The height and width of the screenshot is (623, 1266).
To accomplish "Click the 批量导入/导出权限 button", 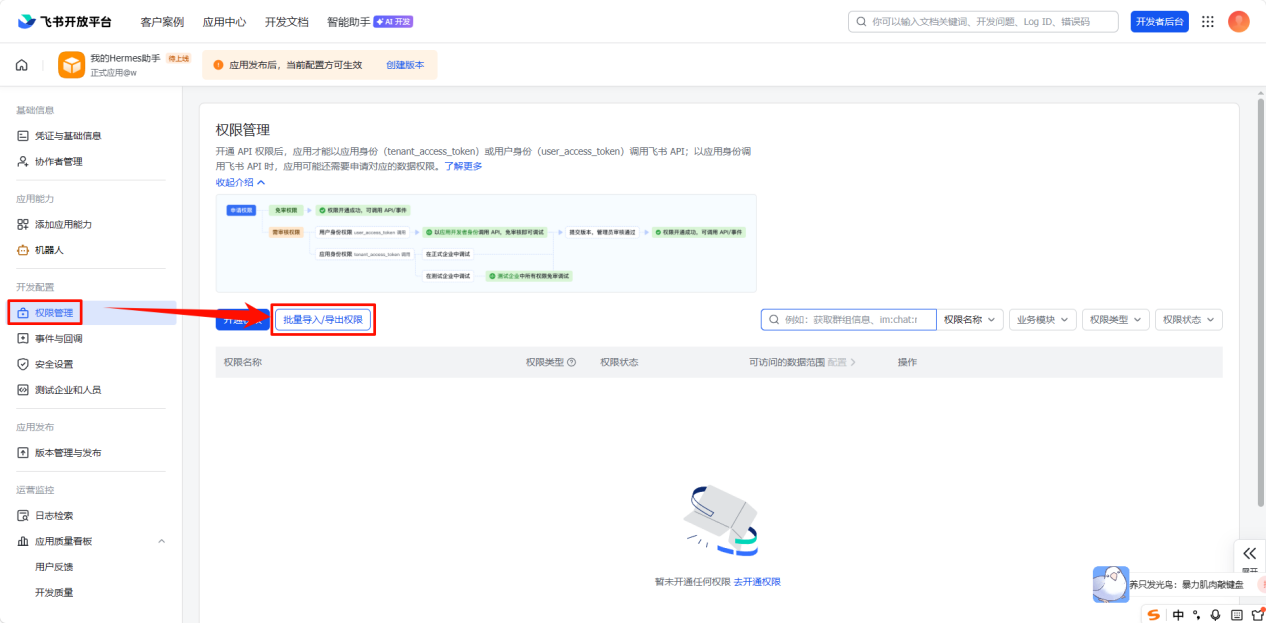I will click(323, 320).
